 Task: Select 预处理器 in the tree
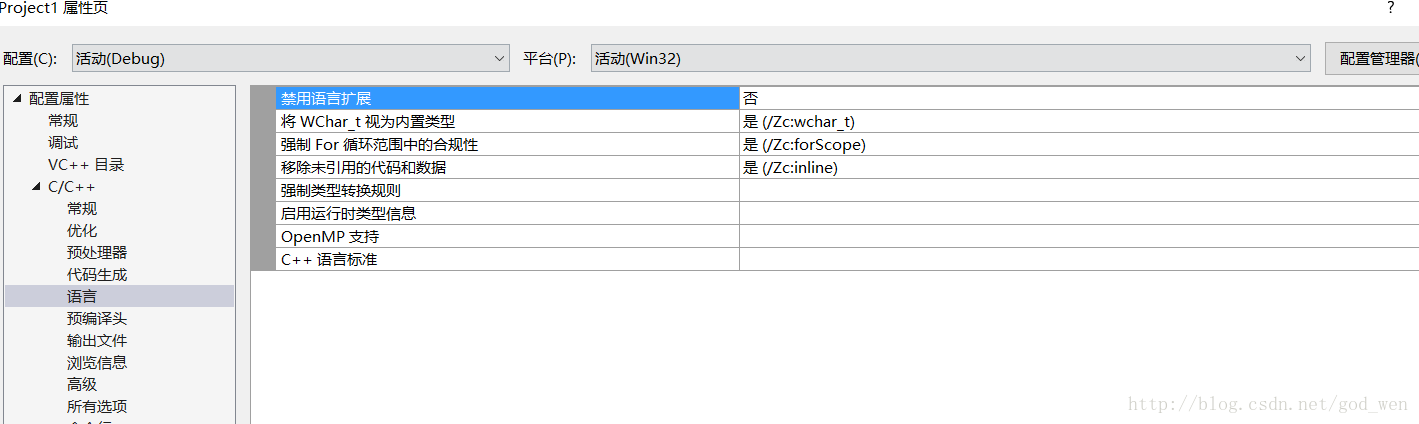coord(97,253)
